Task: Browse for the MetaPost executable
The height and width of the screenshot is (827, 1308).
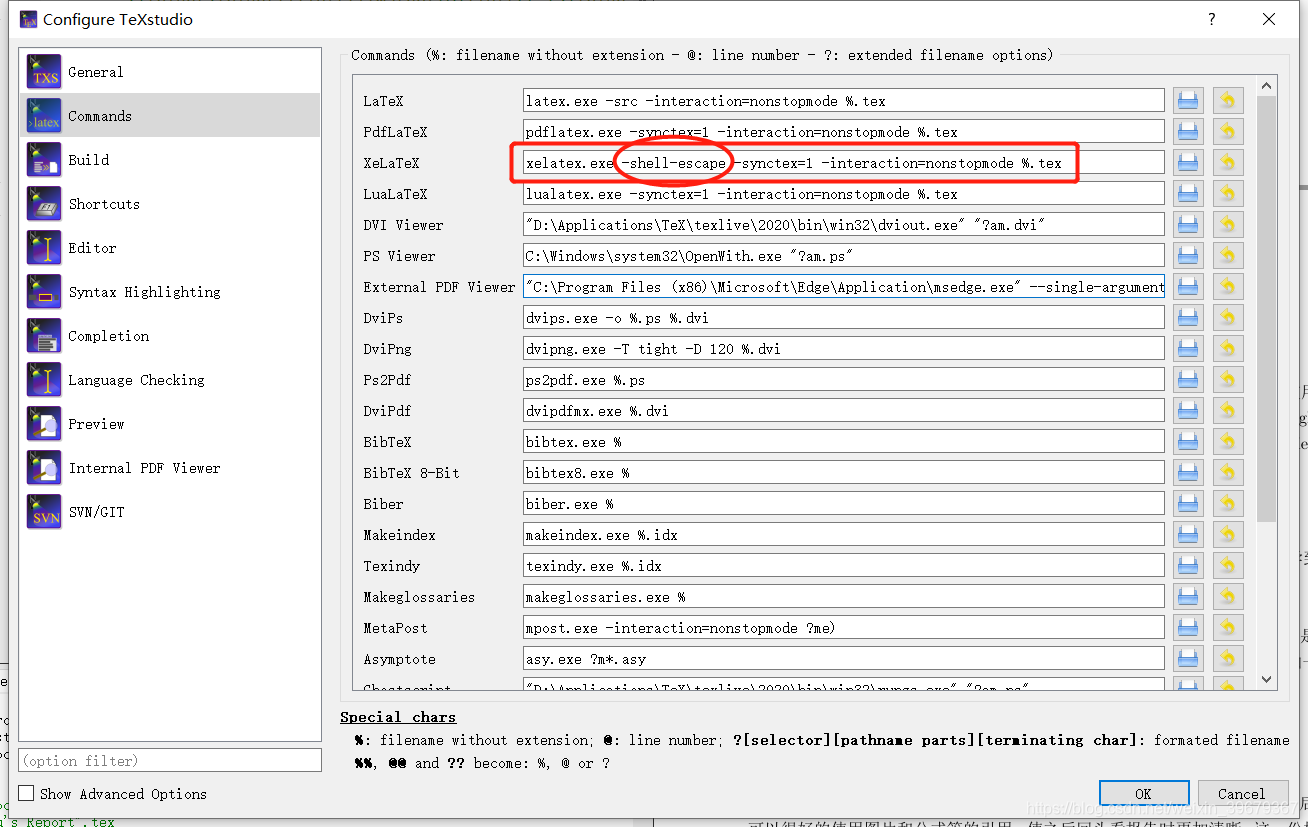Action: 1187,627
